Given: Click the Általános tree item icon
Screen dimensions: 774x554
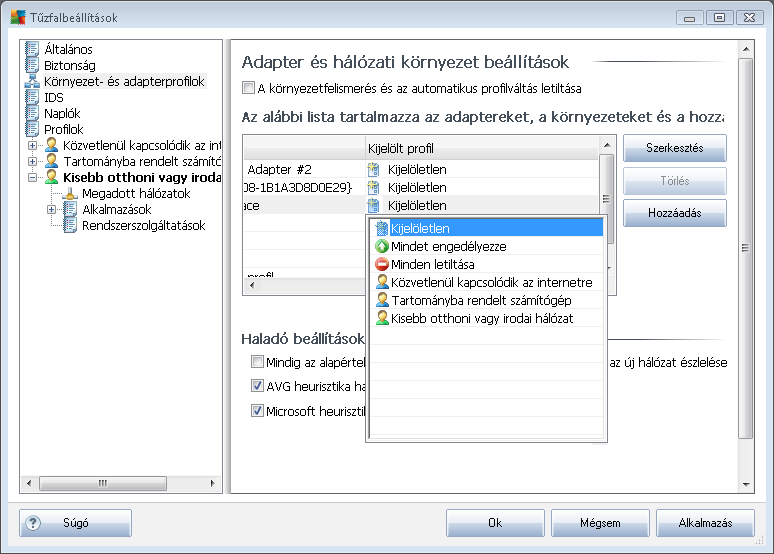Looking at the screenshot, I should click(x=32, y=49).
